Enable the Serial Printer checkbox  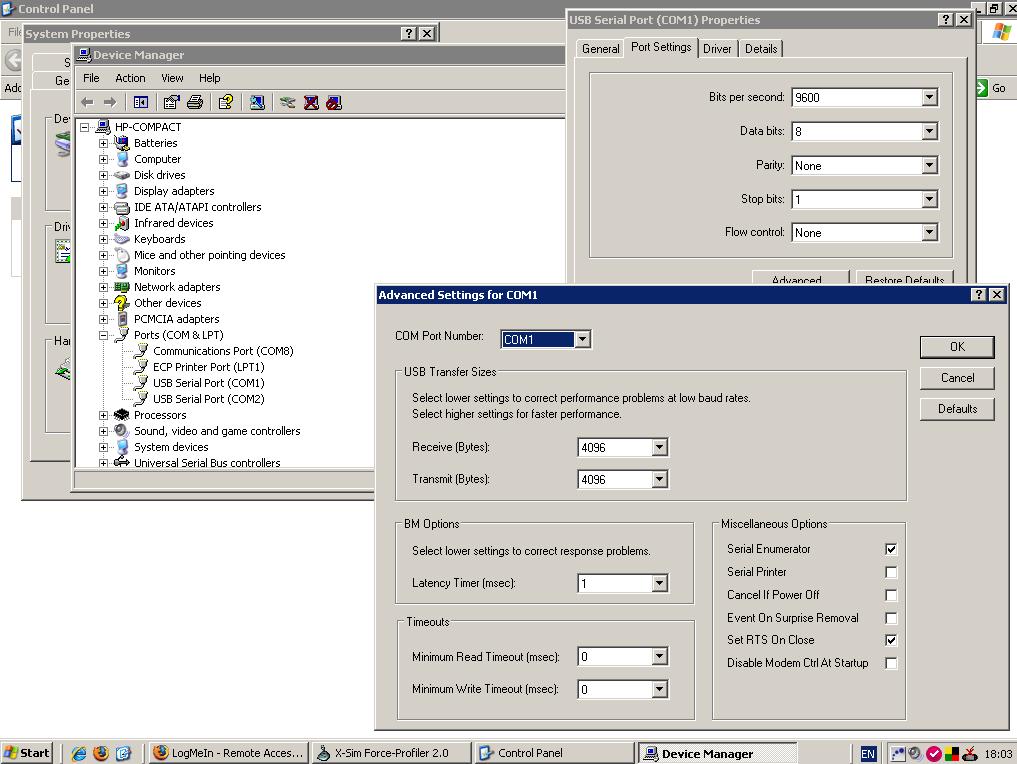(891, 572)
